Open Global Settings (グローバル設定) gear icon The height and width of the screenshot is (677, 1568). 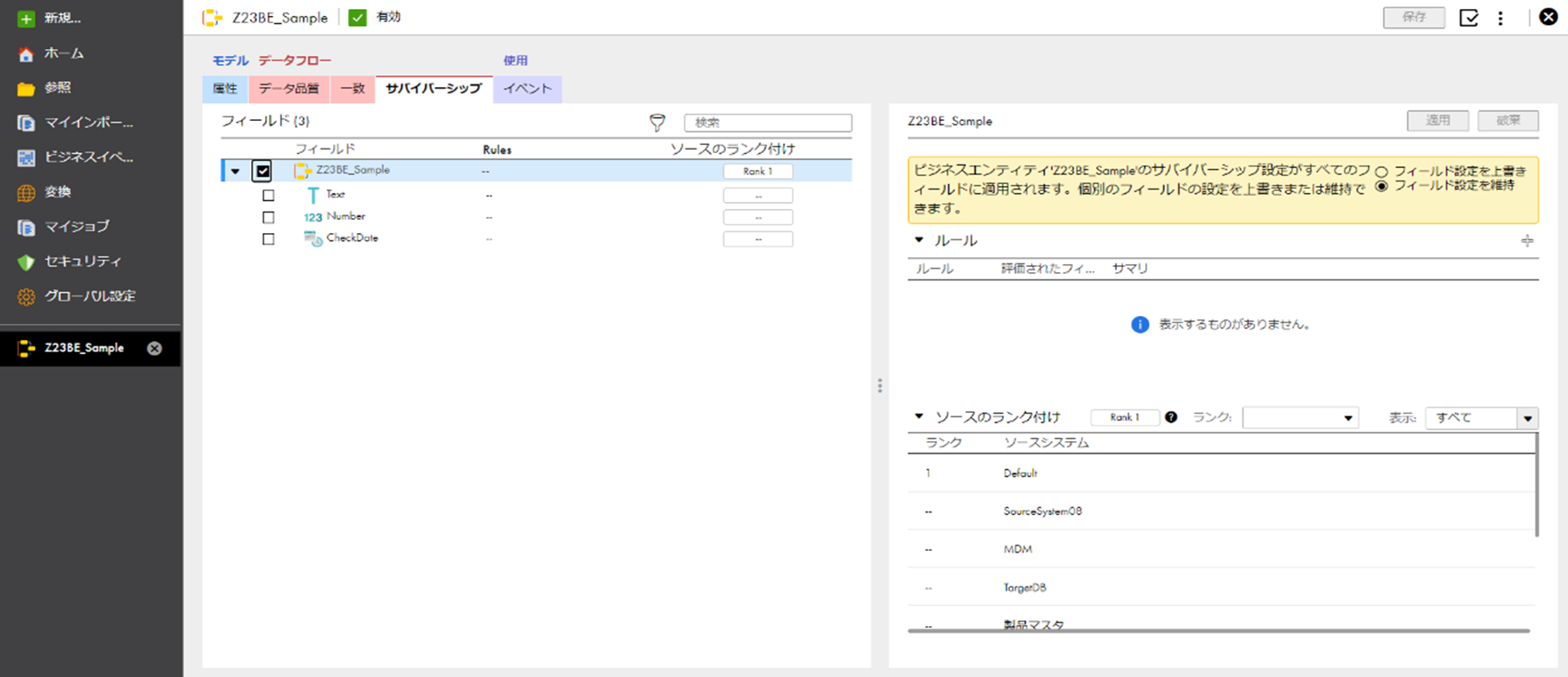coord(26,296)
